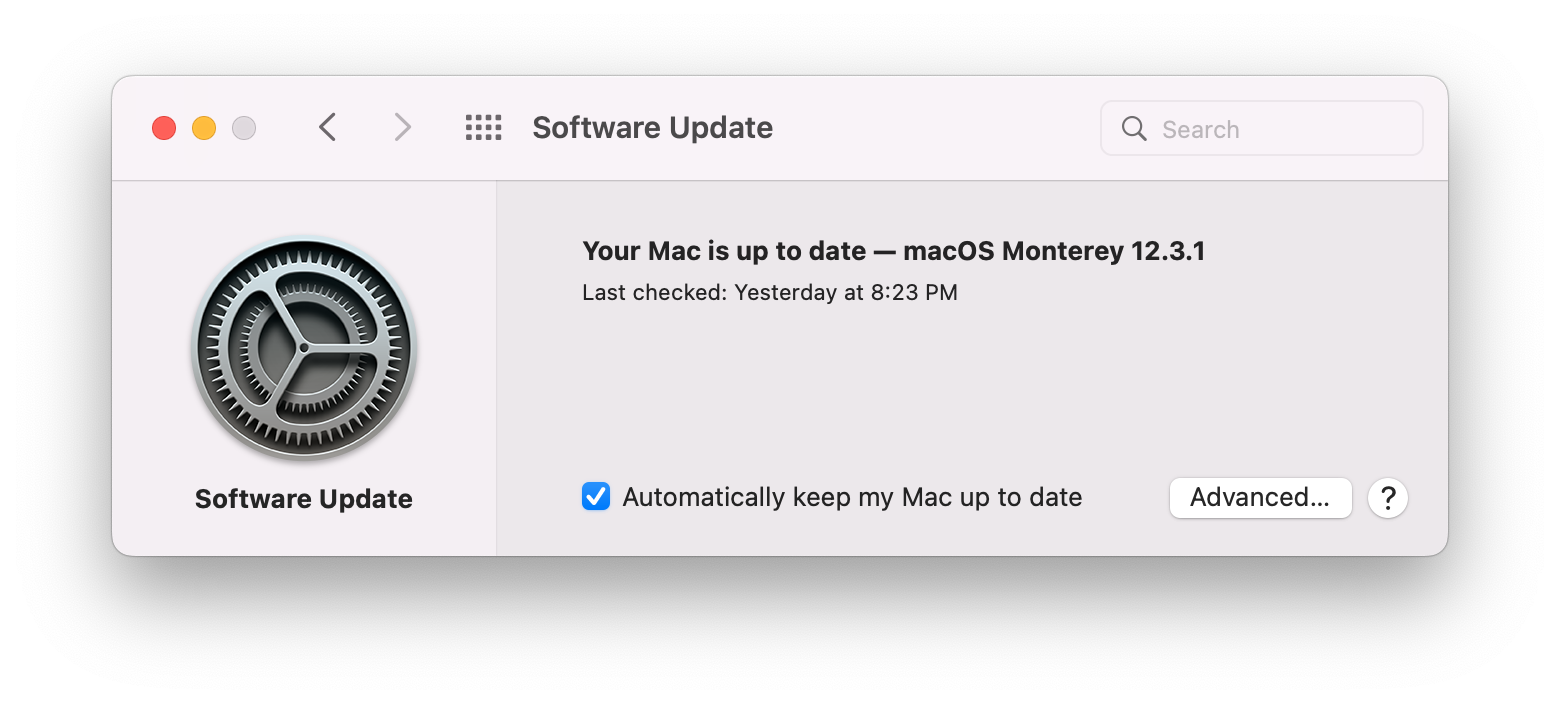1560x704 pixels.
Task: Click the red traffic light control
Action: (163, 127)
